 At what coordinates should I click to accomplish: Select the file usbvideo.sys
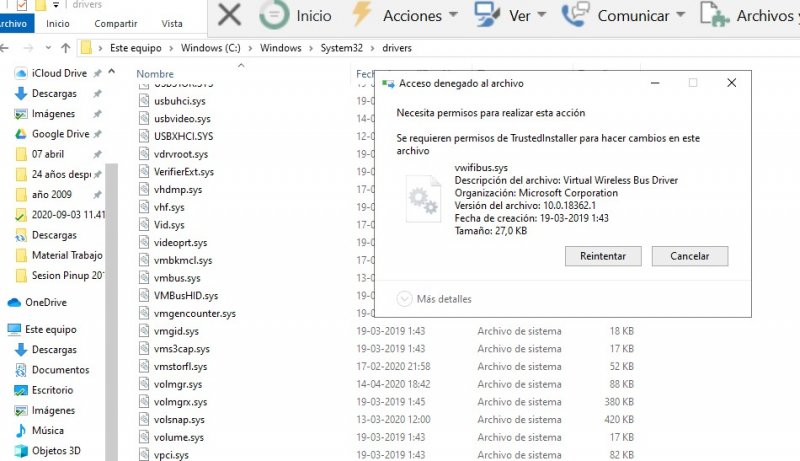[x=182, y=119]
